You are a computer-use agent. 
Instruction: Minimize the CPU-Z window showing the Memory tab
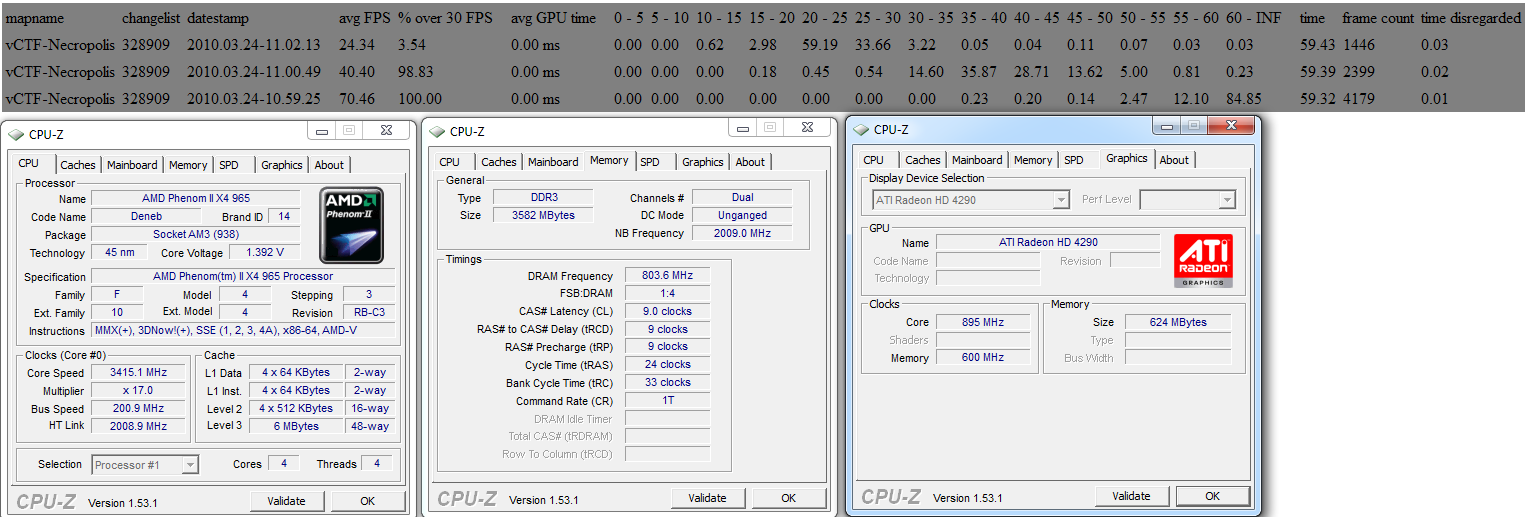pos(743,128)
